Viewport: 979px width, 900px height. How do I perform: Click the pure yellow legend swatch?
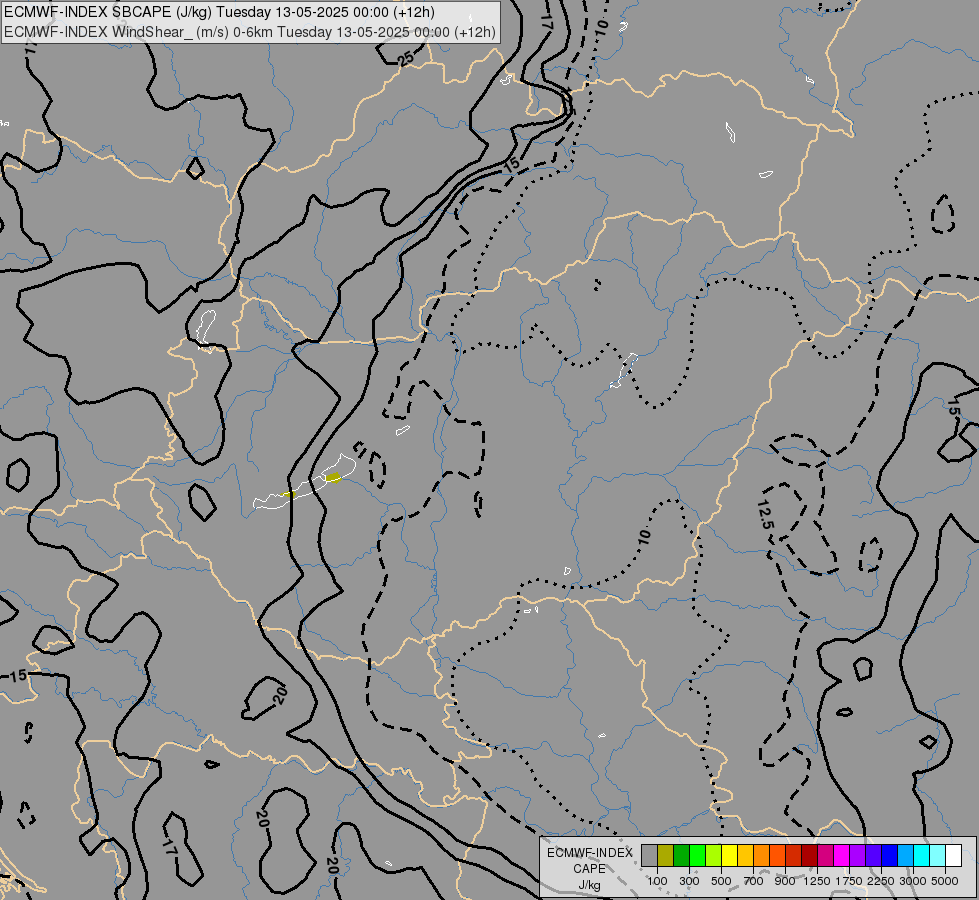(729, 855)
